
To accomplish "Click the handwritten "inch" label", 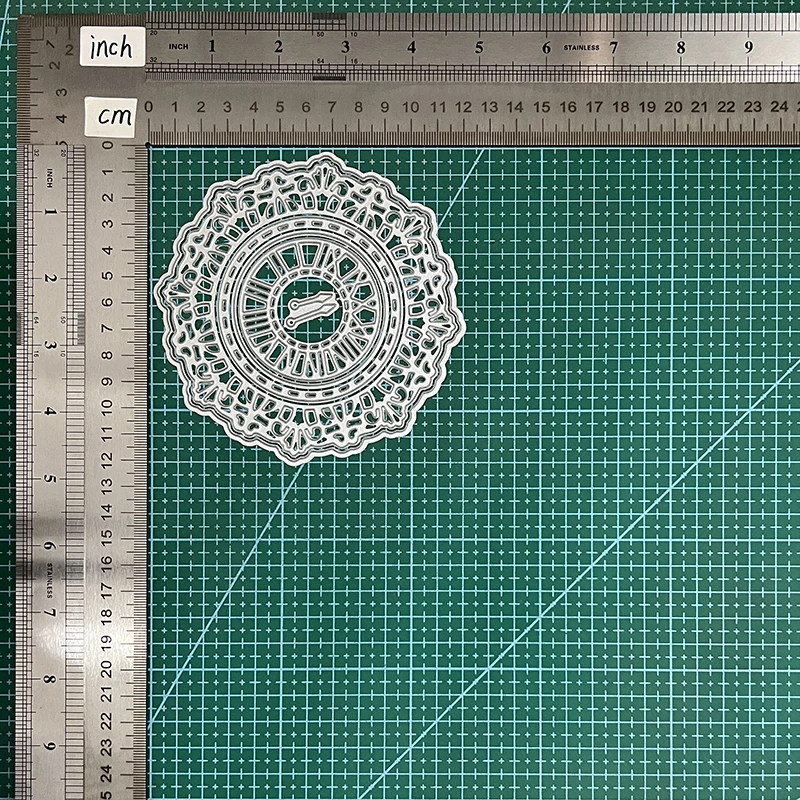I will [112, 46].
